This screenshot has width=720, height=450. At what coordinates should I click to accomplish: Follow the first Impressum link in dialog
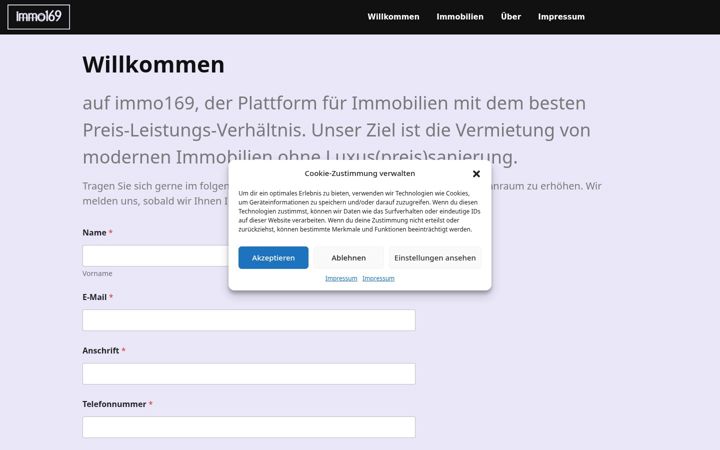click(x=341, y=278)
